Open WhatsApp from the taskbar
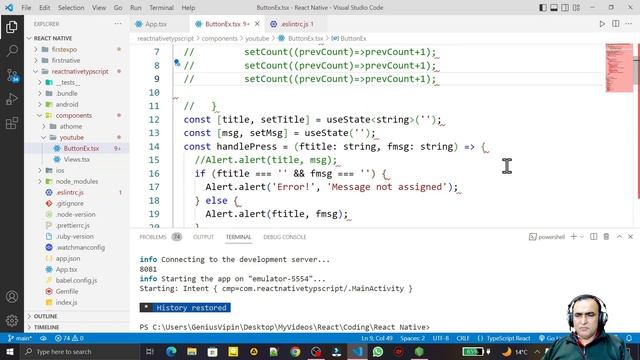The image size is (640, 360). [378, 351]
